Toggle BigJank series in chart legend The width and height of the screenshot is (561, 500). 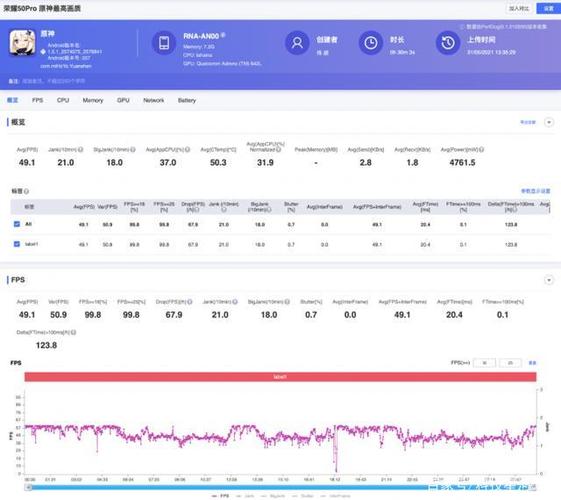pos(273,496)
